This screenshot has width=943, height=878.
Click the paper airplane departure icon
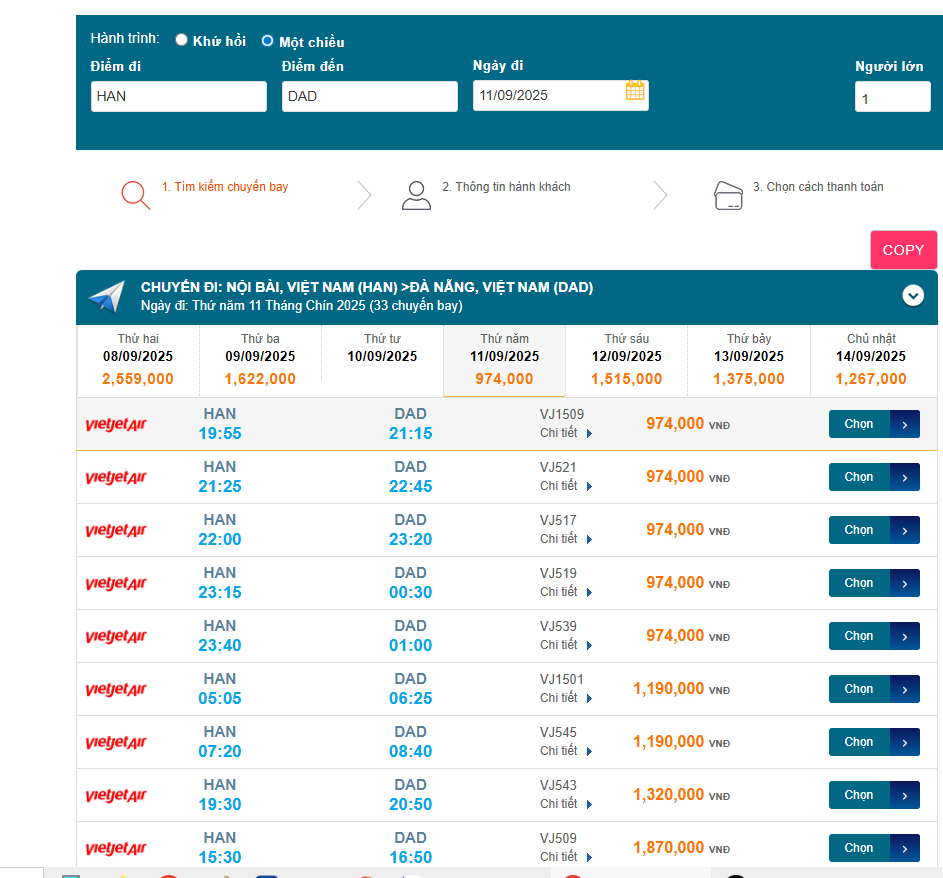click(106, 297)
